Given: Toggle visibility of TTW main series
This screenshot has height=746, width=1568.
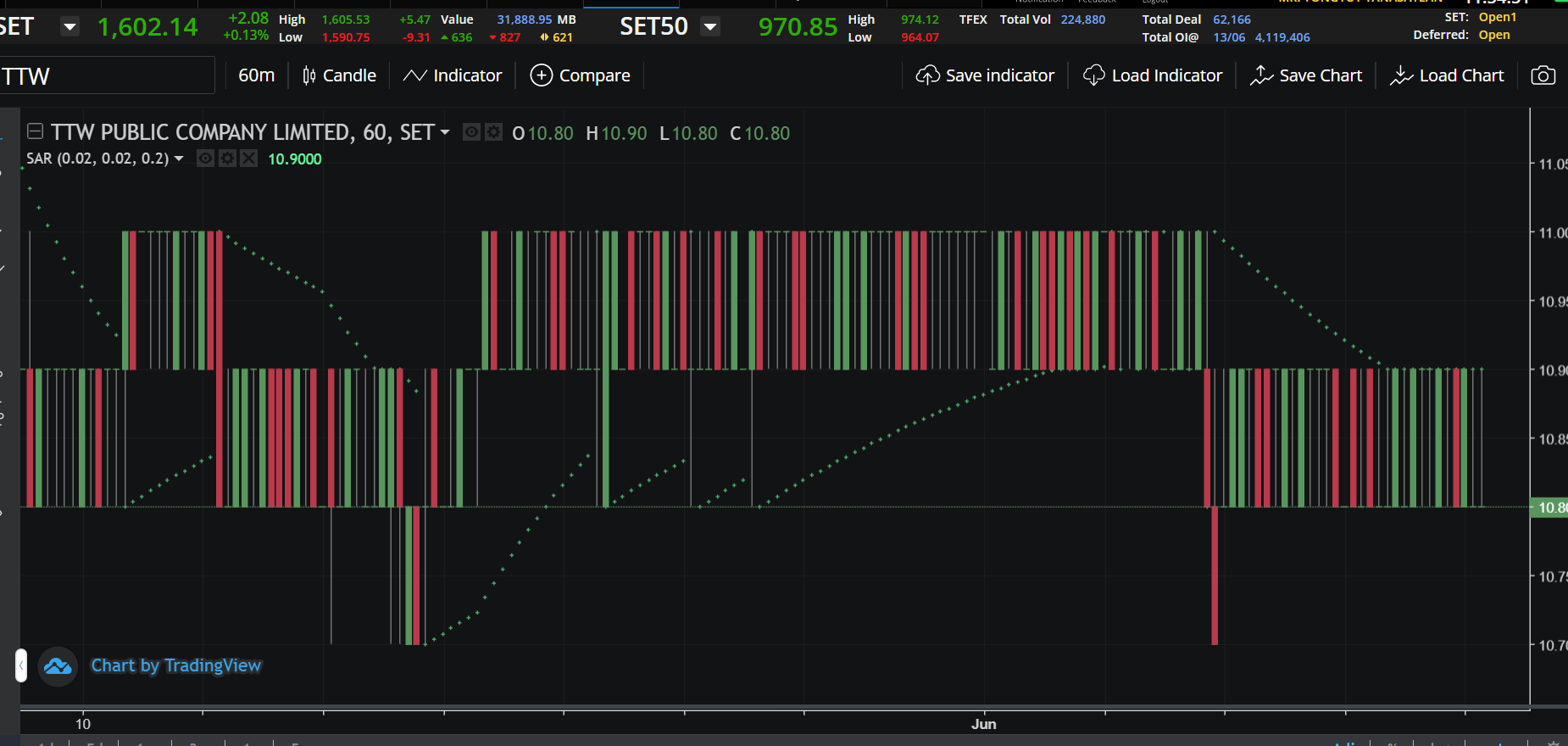Looking at the screenshot, I should (x=472, y=132).
